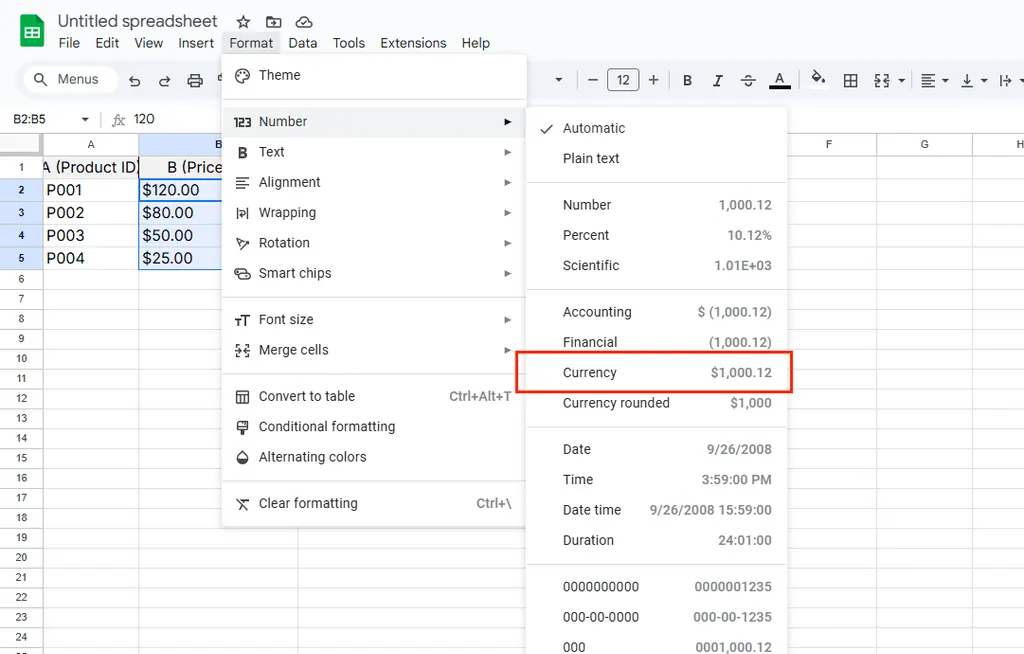Click the move to folder icon
Screen dimensions: 1024x654
click(273, 22)
